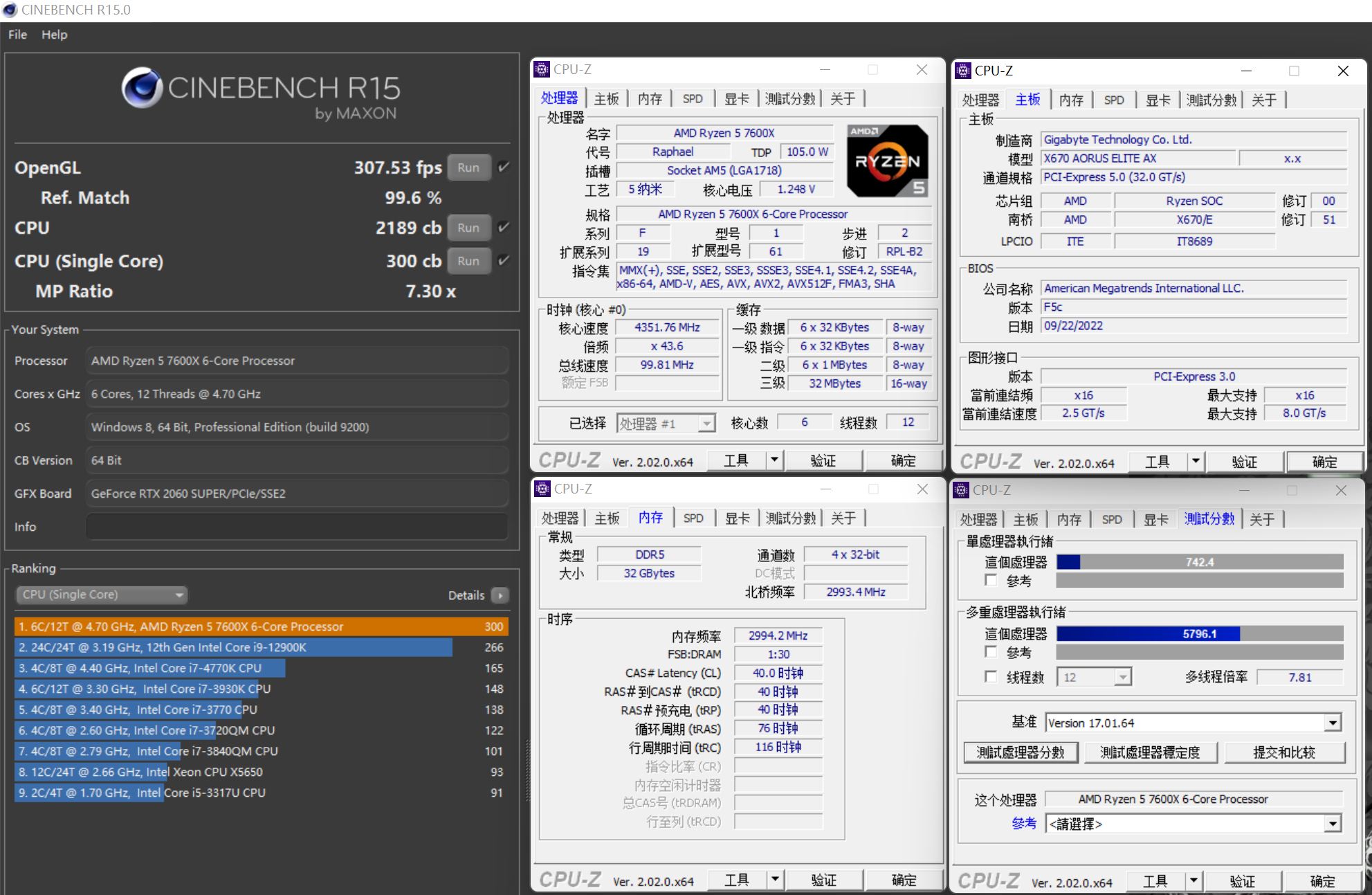
Task: Click the AMD Ryzen 5 logo image
Action: point(888,161)
